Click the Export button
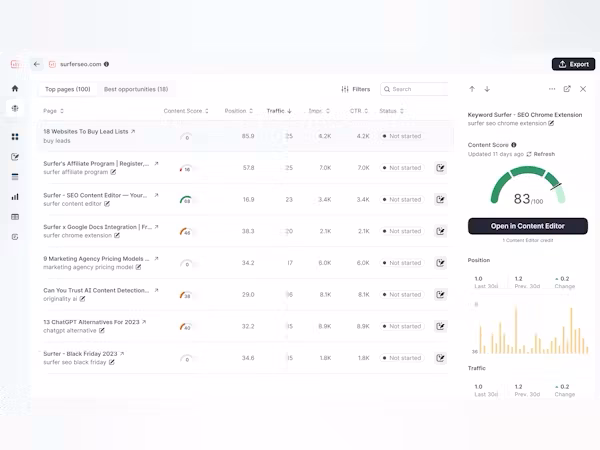 (x=573, y=64)
